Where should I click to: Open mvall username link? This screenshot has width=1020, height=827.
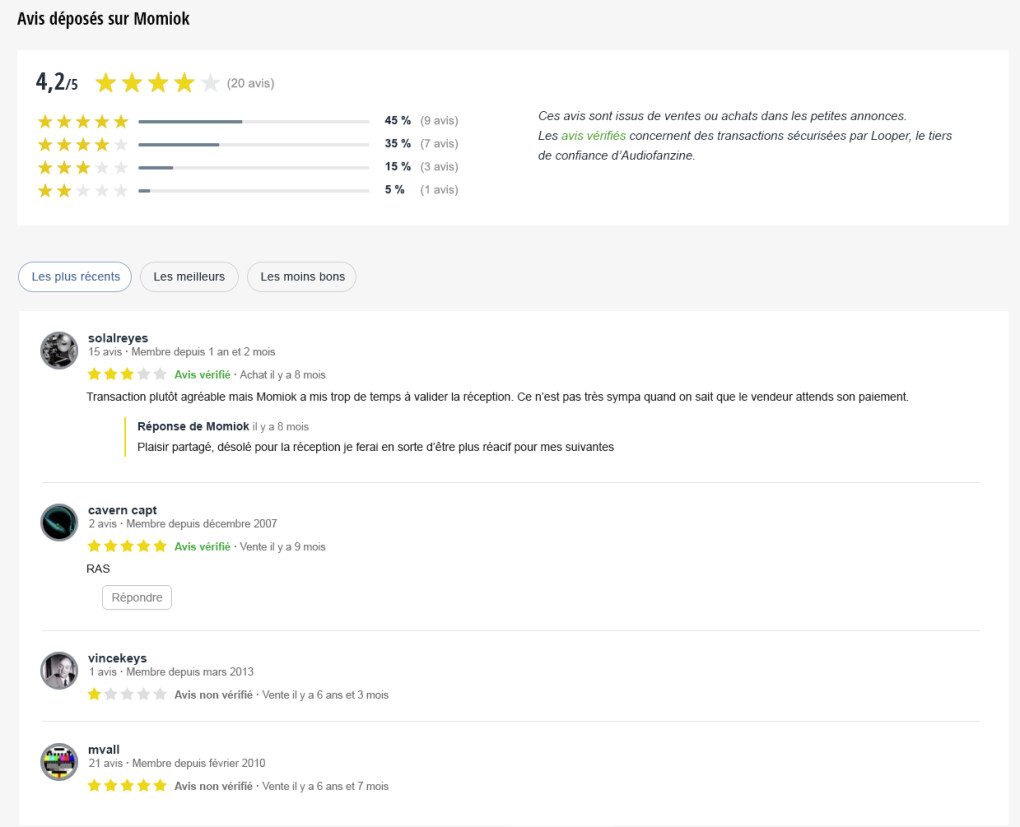tap(104, 750)
